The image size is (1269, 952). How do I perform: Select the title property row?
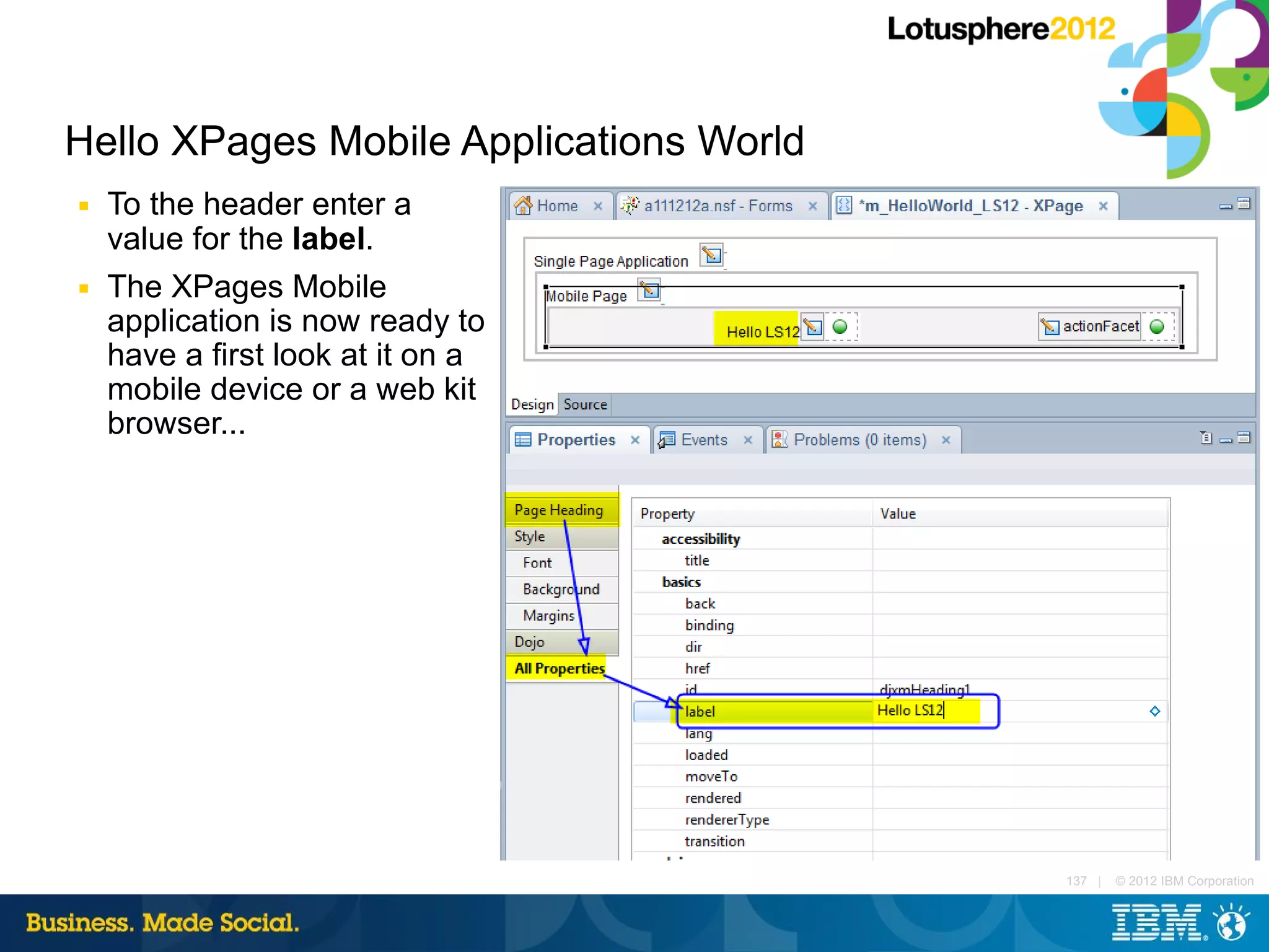(900, 561)
